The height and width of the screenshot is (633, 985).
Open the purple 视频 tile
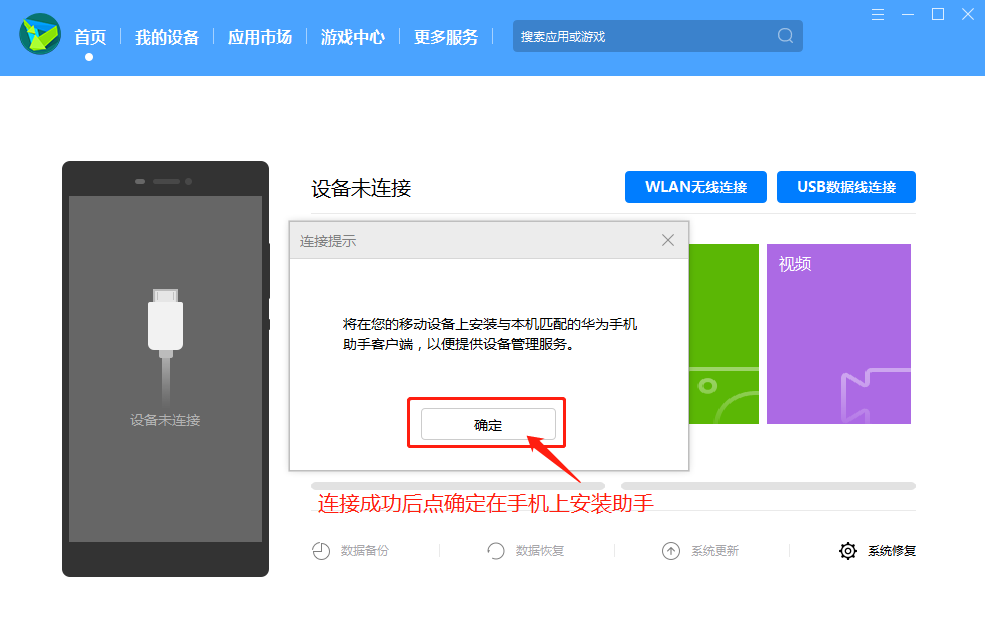click(839, 334)
